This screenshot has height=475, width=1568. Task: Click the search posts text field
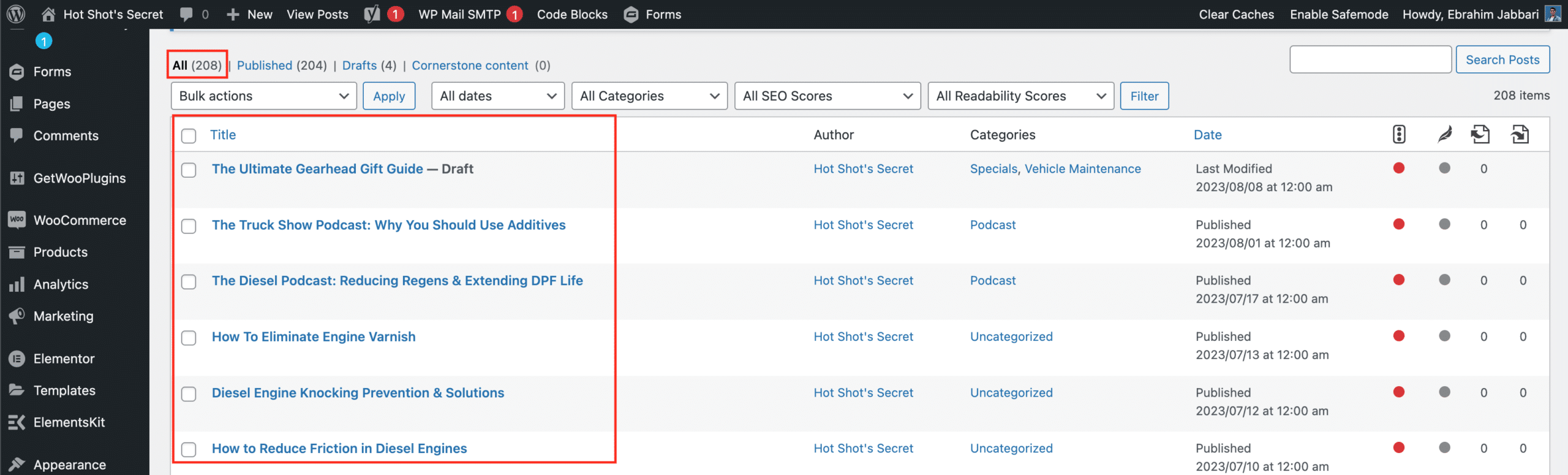pos(1370,59)
